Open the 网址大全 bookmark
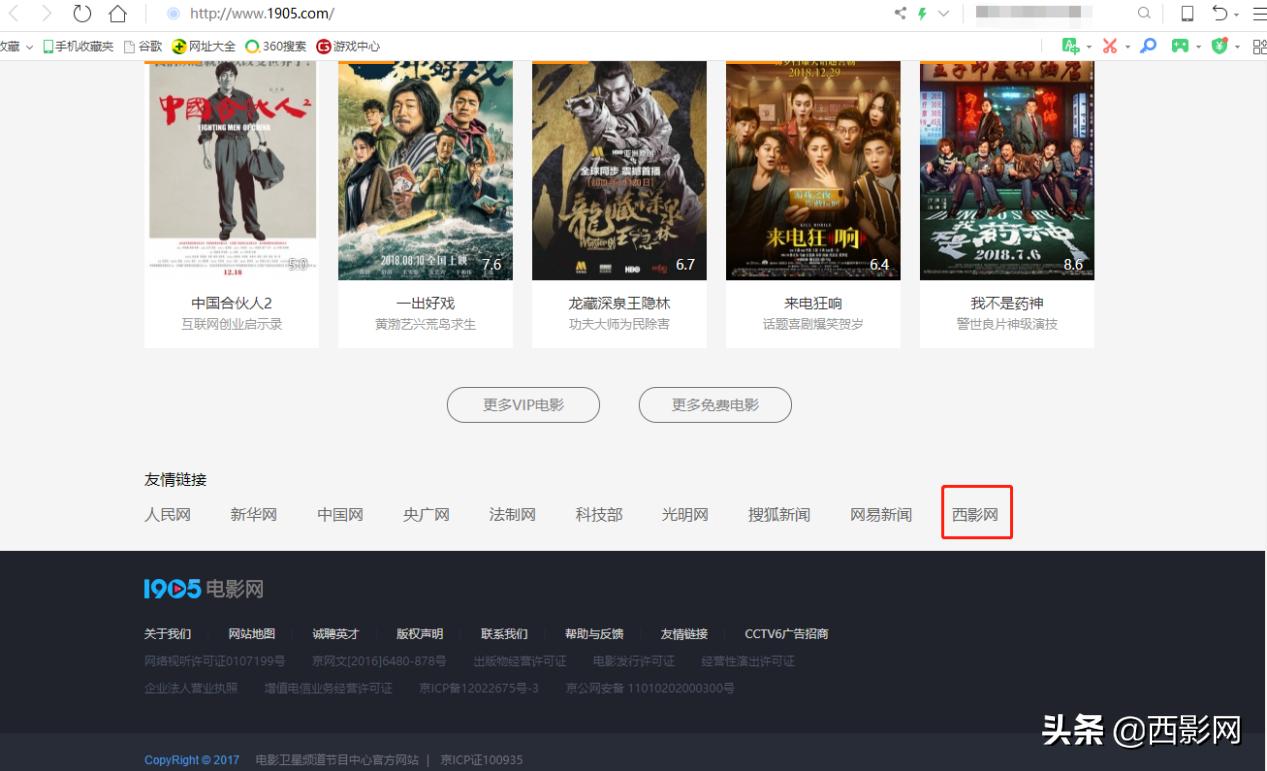 204,46
